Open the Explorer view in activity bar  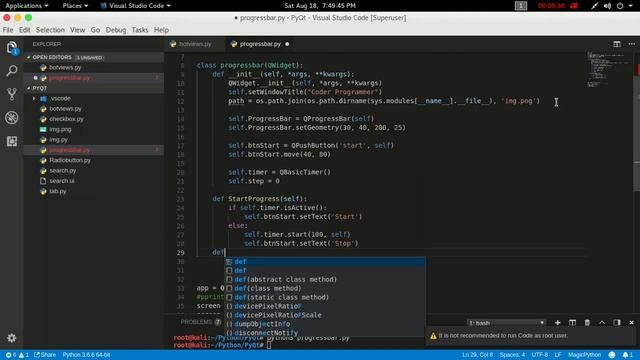coord(12,48)
